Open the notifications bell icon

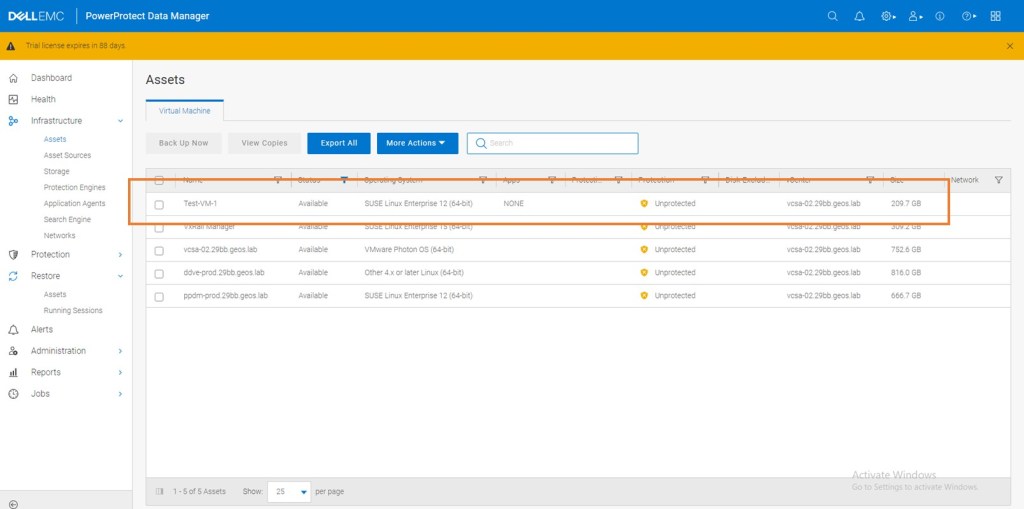pyautogui.click(x=859, y=16)
